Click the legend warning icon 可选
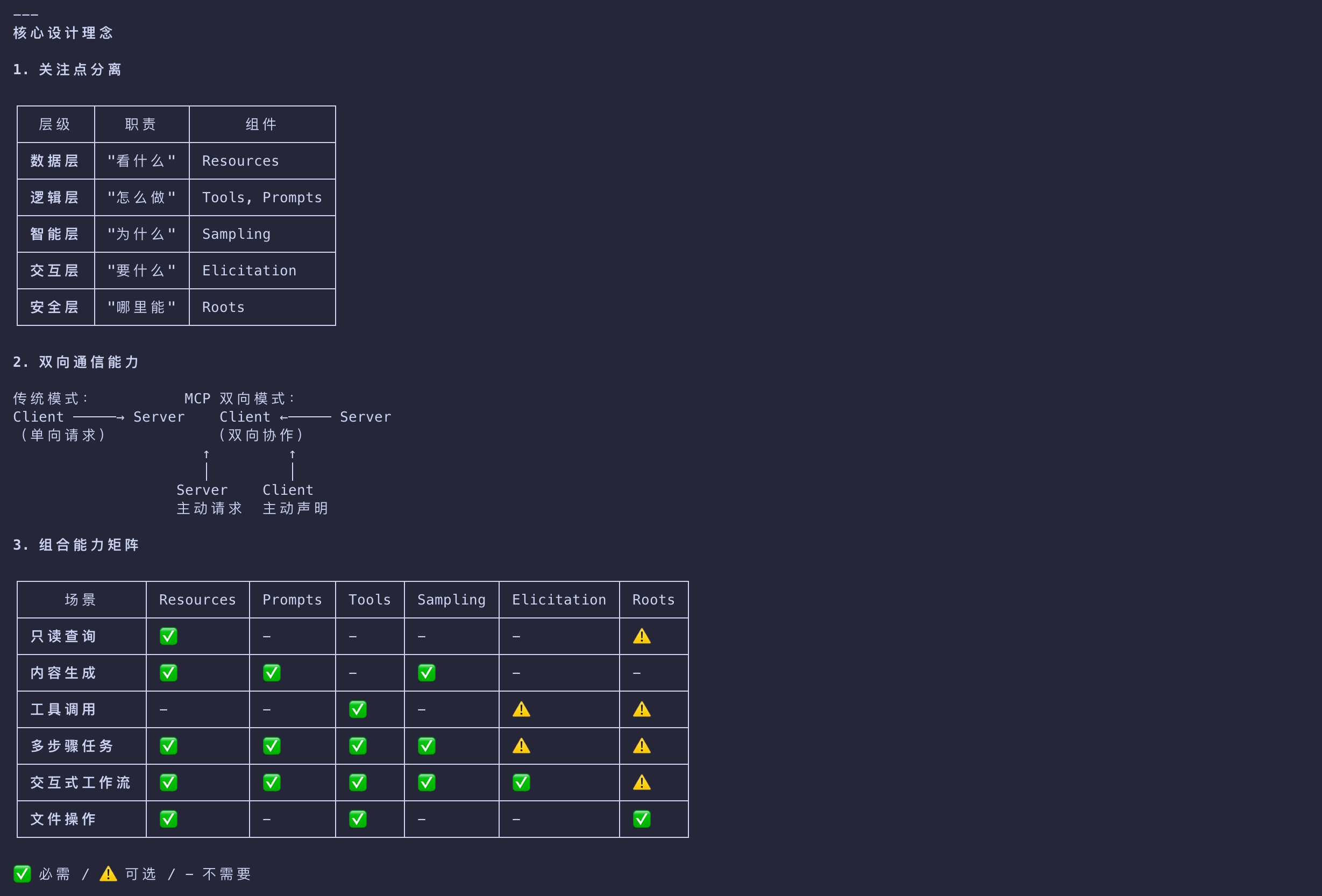Viewport: 1322px width, 896px height. pos(108,874)
